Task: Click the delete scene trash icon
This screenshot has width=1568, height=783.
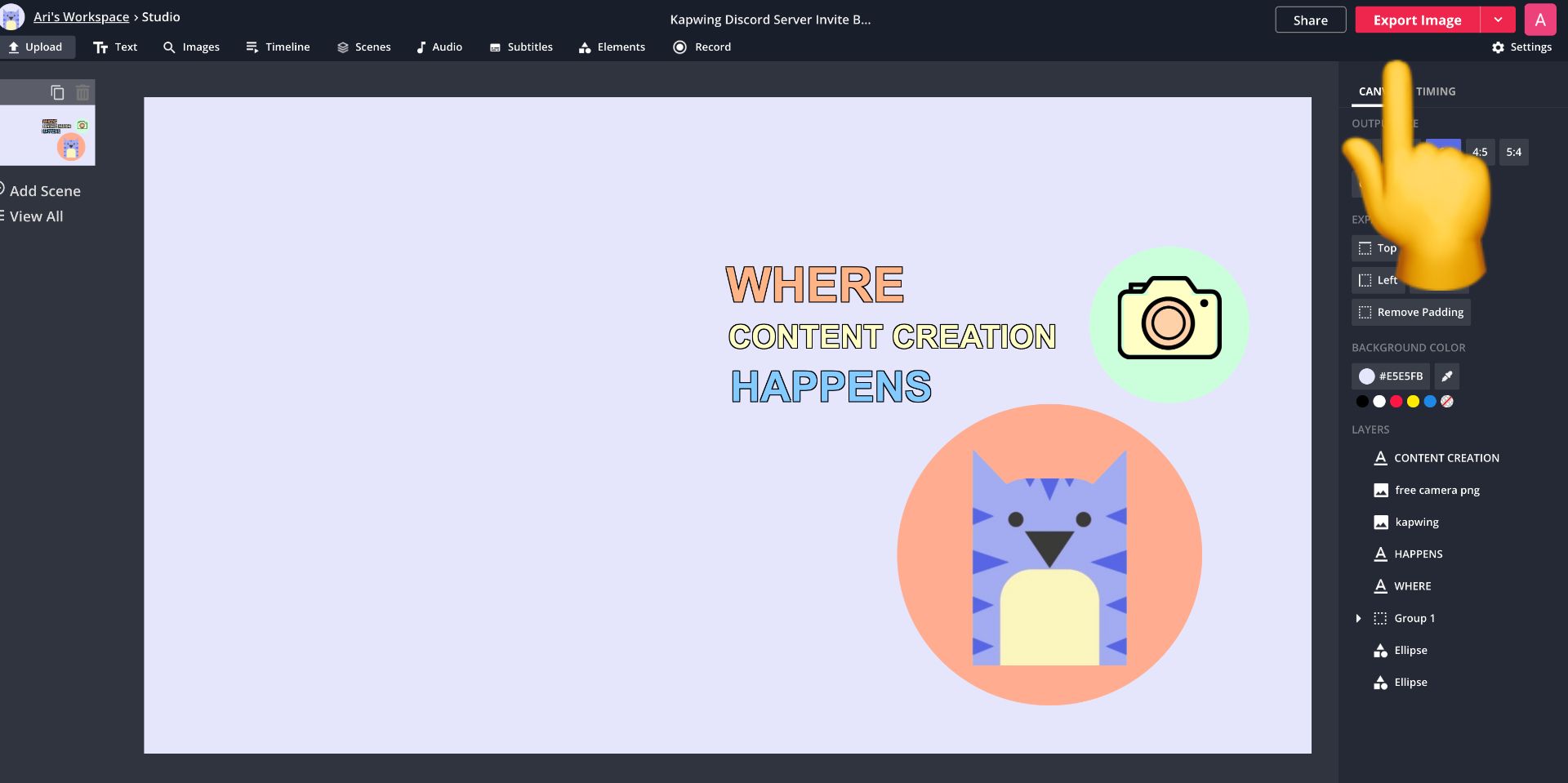Action: pos(82,92)
